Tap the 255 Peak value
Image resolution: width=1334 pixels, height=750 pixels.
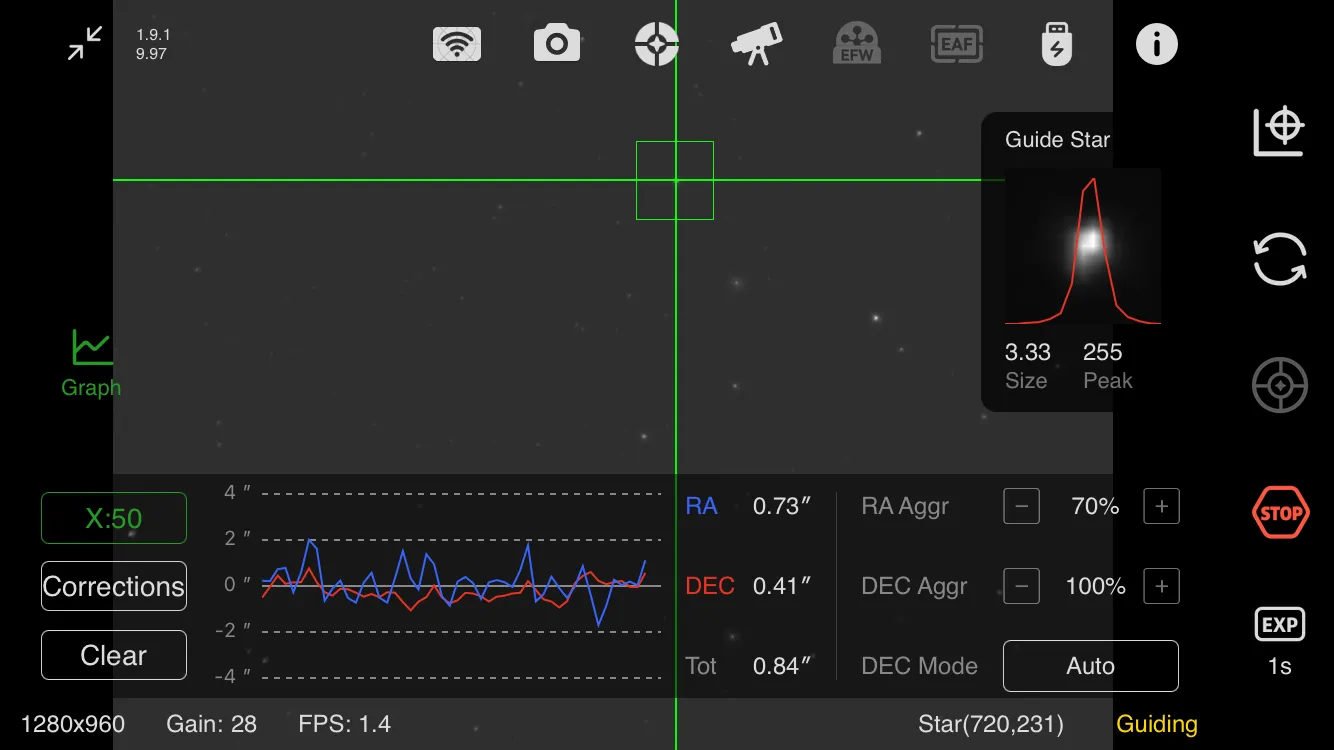[1103, 352]
